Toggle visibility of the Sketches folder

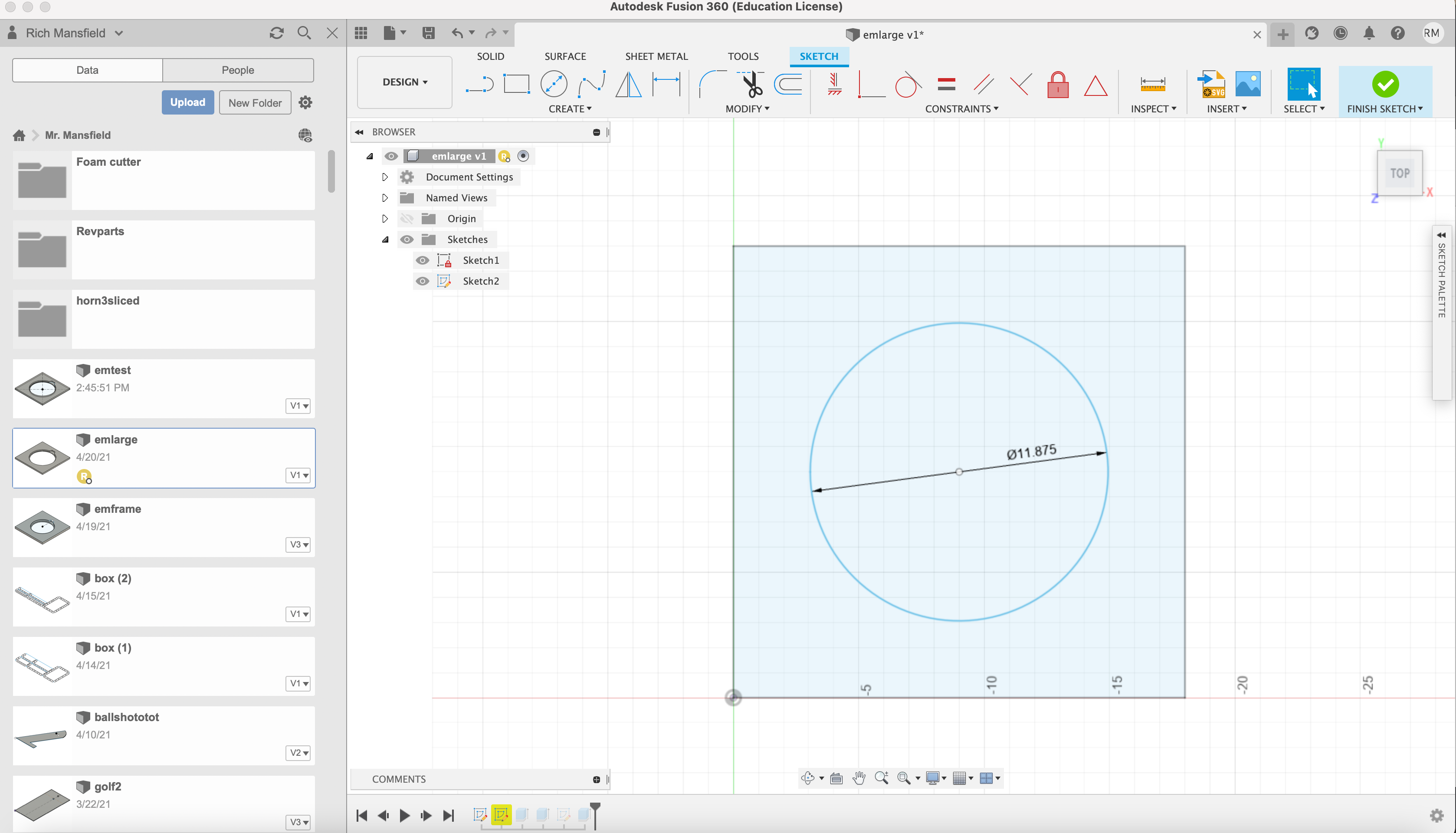[407, 240]
